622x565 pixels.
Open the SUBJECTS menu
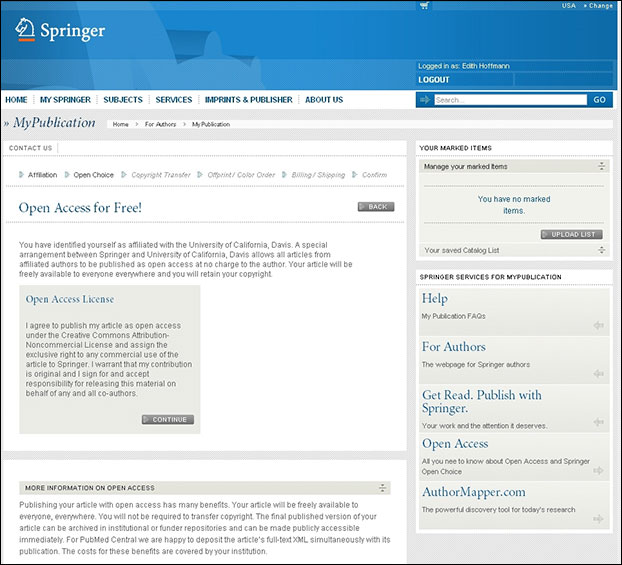coord(123,100)
